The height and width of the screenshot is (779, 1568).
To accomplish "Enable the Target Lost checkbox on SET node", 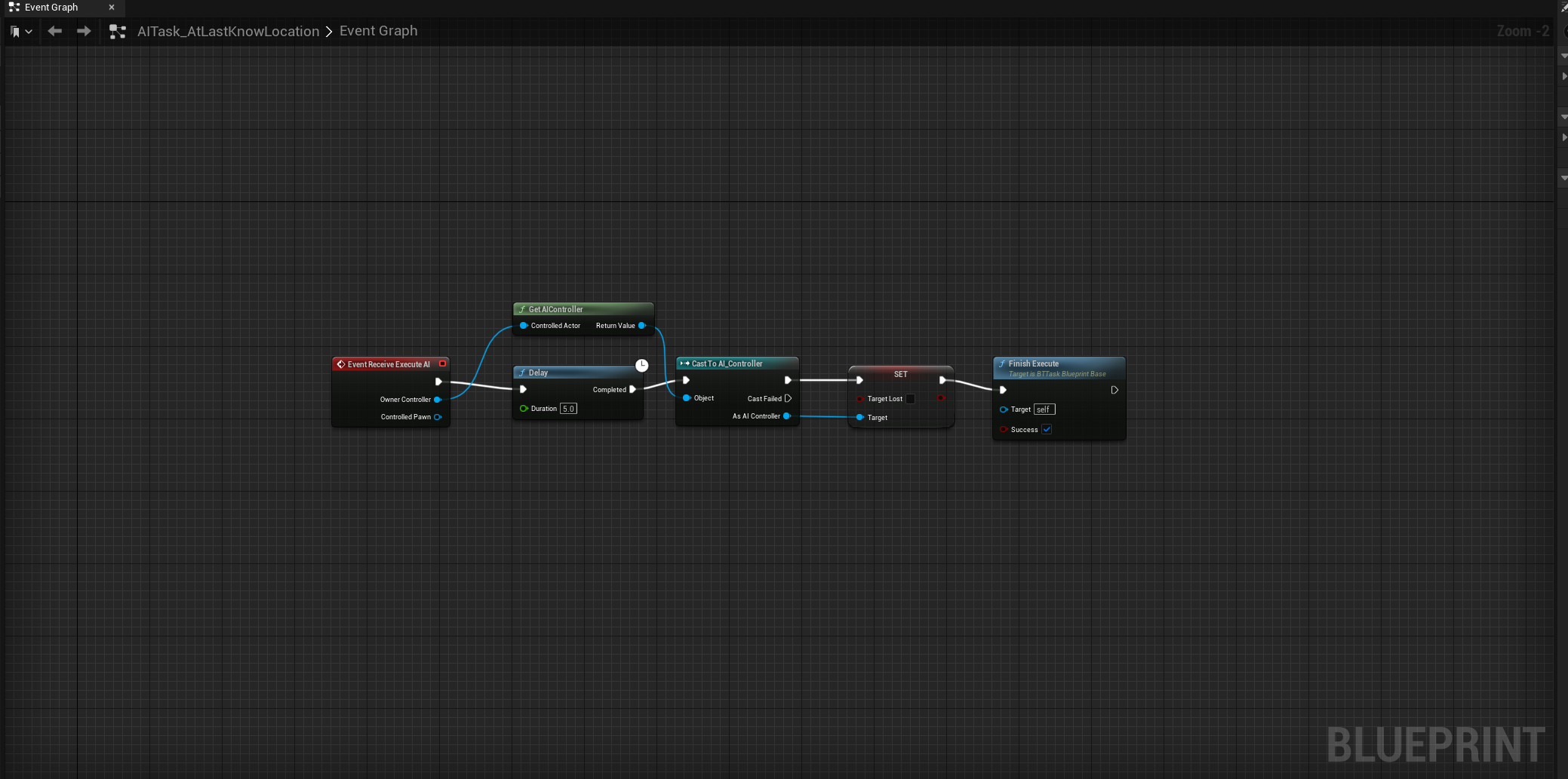I will click(x=910, y=399).
